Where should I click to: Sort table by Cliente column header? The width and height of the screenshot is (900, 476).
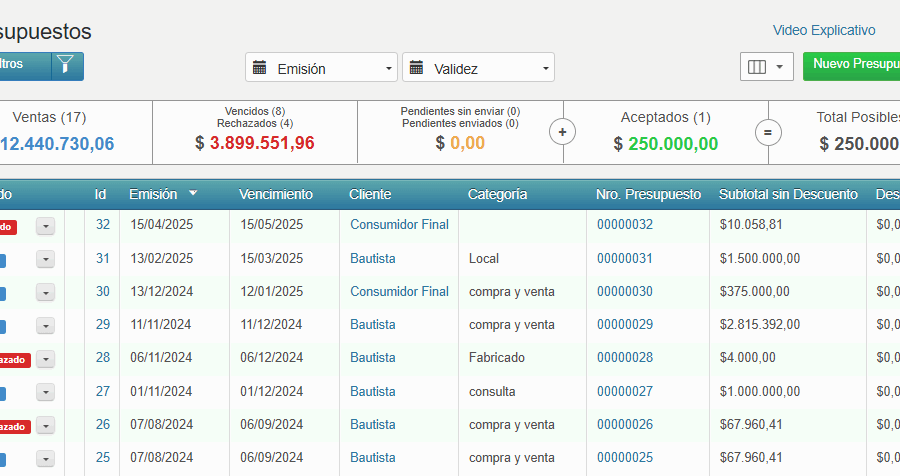point(370,194)
